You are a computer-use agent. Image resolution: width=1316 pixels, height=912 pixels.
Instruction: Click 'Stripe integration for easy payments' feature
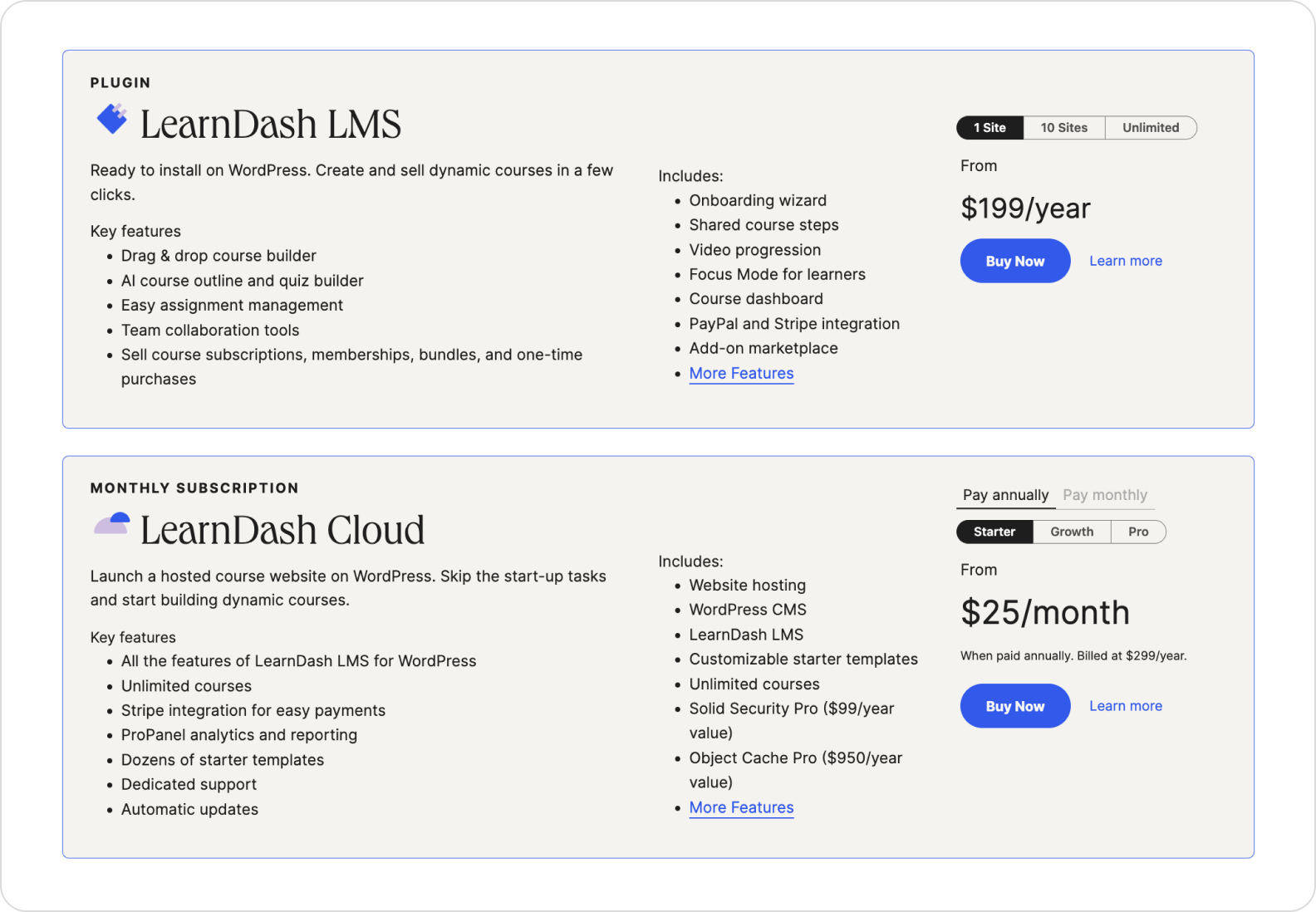253,711
